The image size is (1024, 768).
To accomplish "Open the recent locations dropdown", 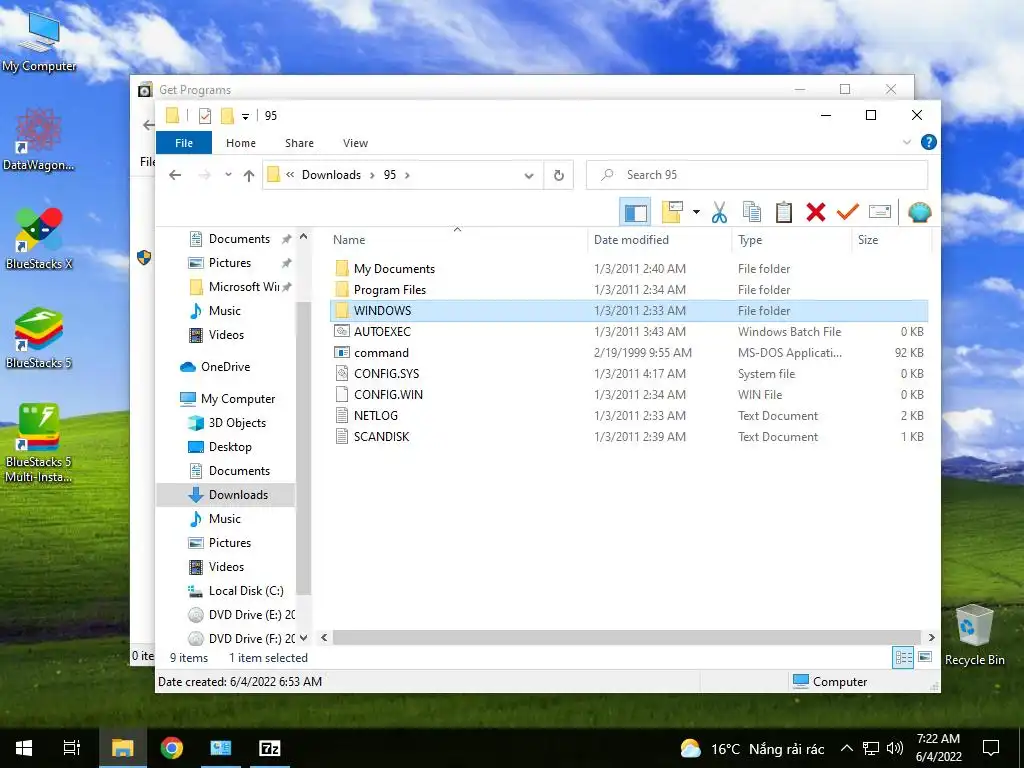I will (x=228, y=175).
